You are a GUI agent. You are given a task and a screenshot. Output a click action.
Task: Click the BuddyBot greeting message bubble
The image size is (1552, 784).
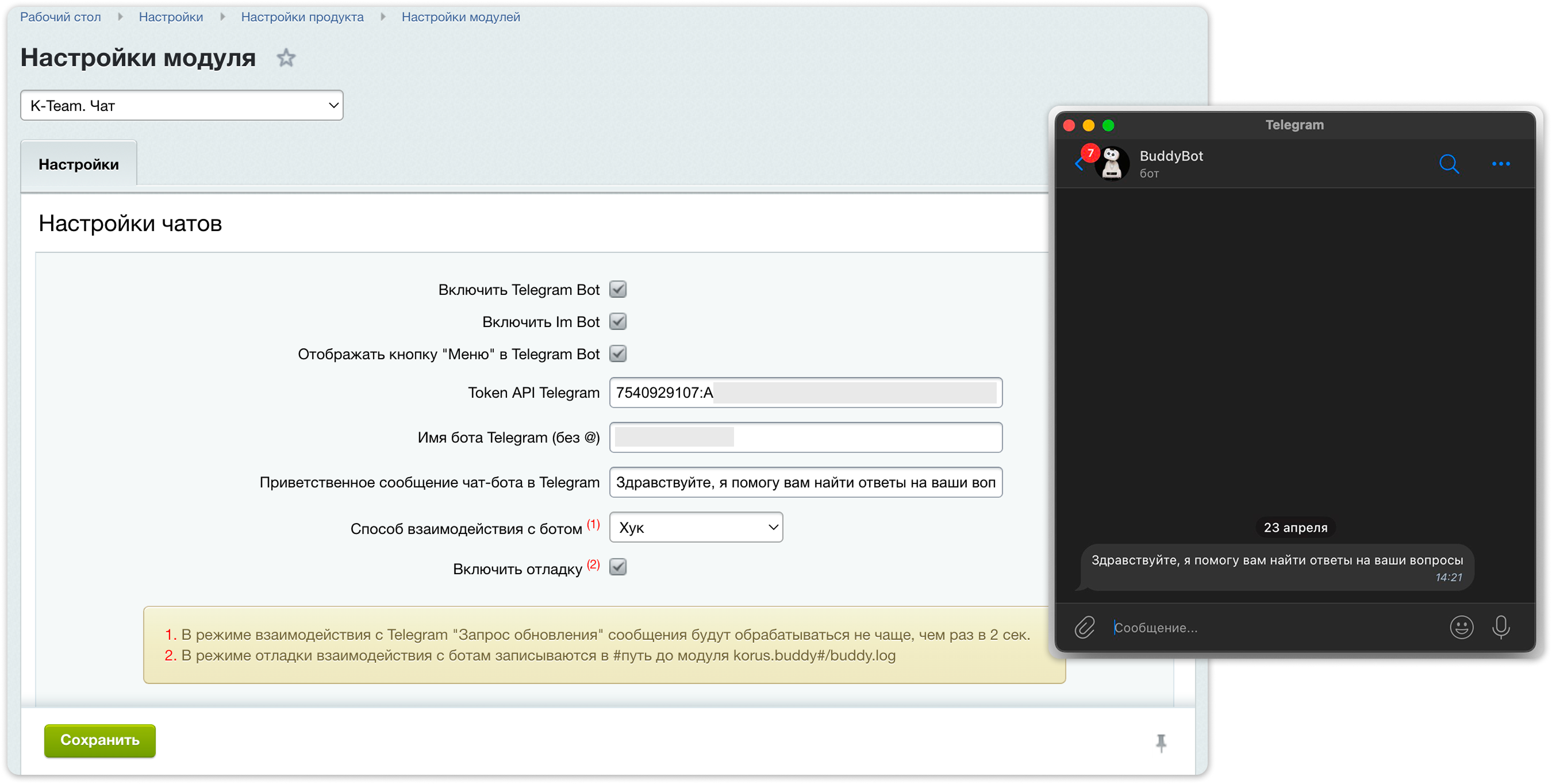tap(1276, 568)
